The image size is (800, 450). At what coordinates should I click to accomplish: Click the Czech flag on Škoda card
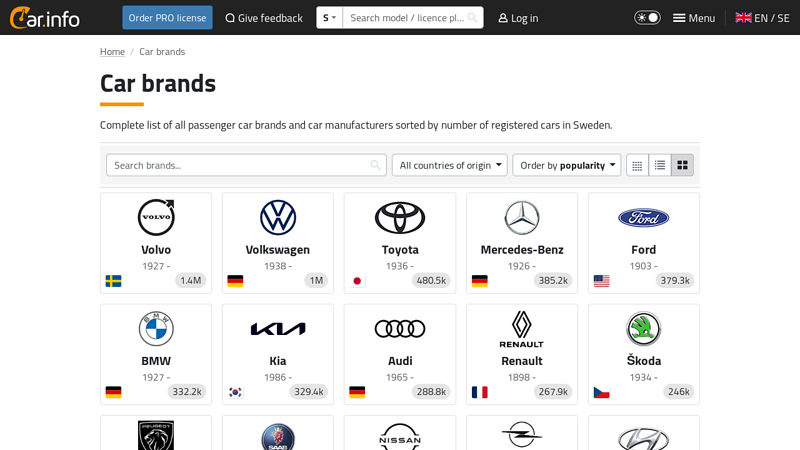point(602,392)
